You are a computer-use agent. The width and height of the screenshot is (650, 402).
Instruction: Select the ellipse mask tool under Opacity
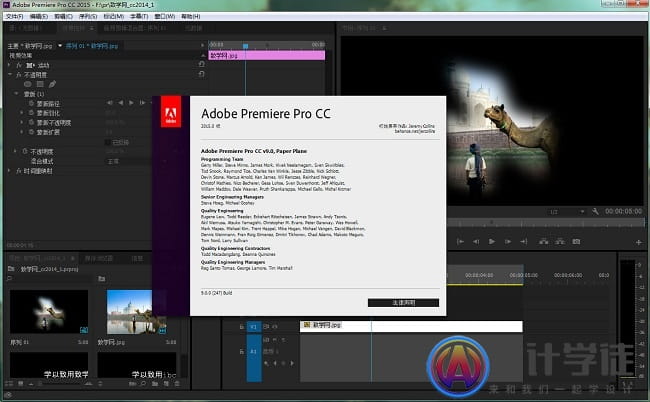pos(27,84)
